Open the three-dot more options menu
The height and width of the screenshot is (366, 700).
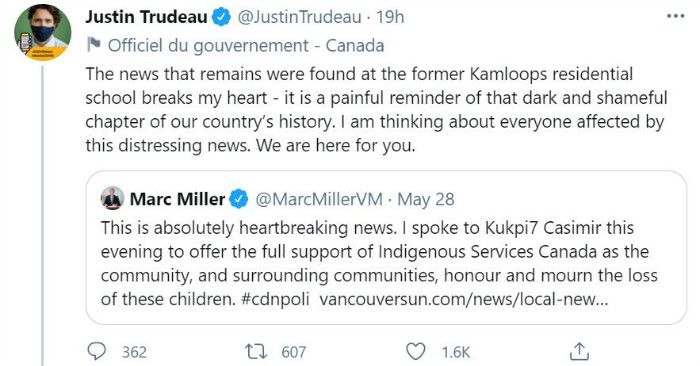click(675, 17)
